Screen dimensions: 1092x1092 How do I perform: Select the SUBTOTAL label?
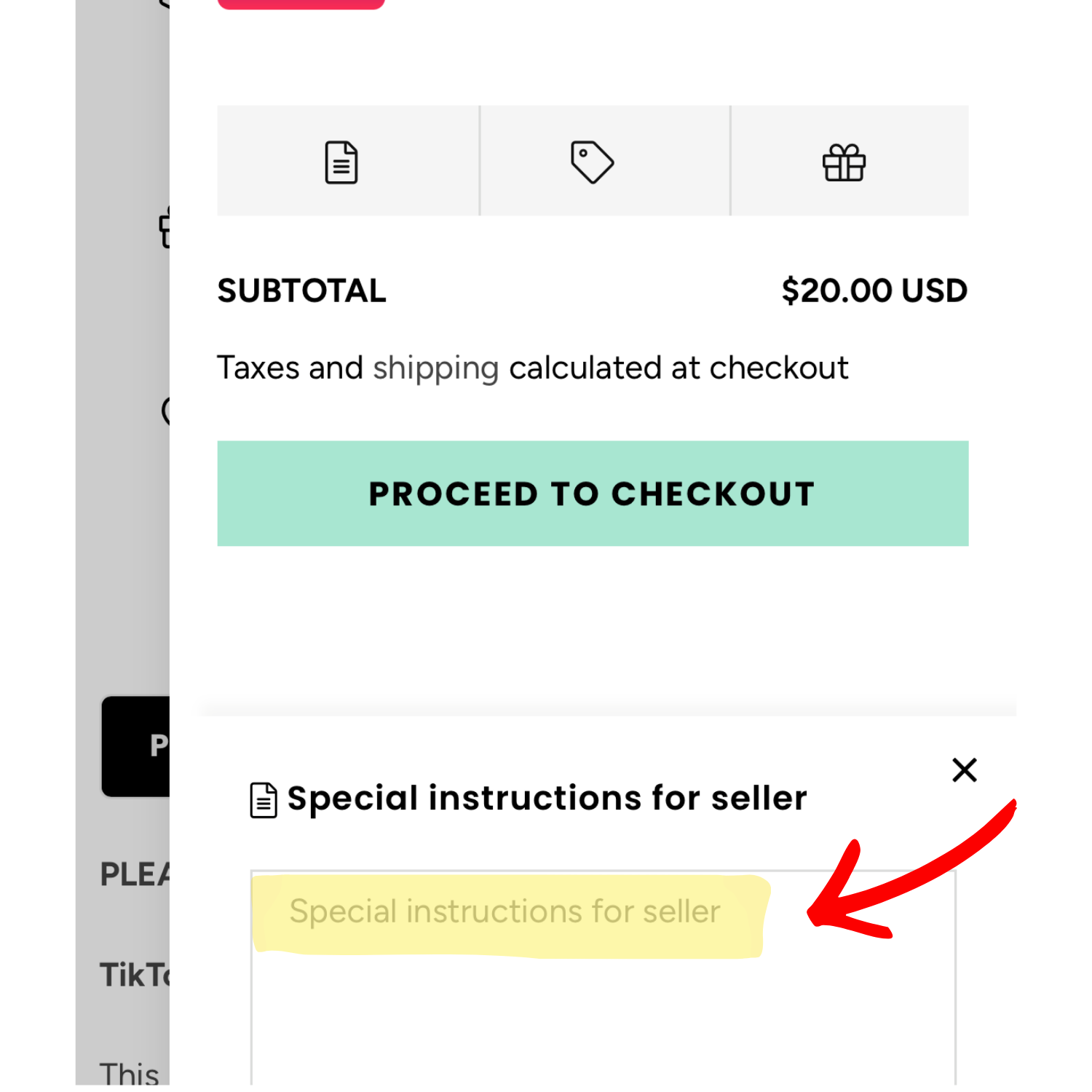301,291
